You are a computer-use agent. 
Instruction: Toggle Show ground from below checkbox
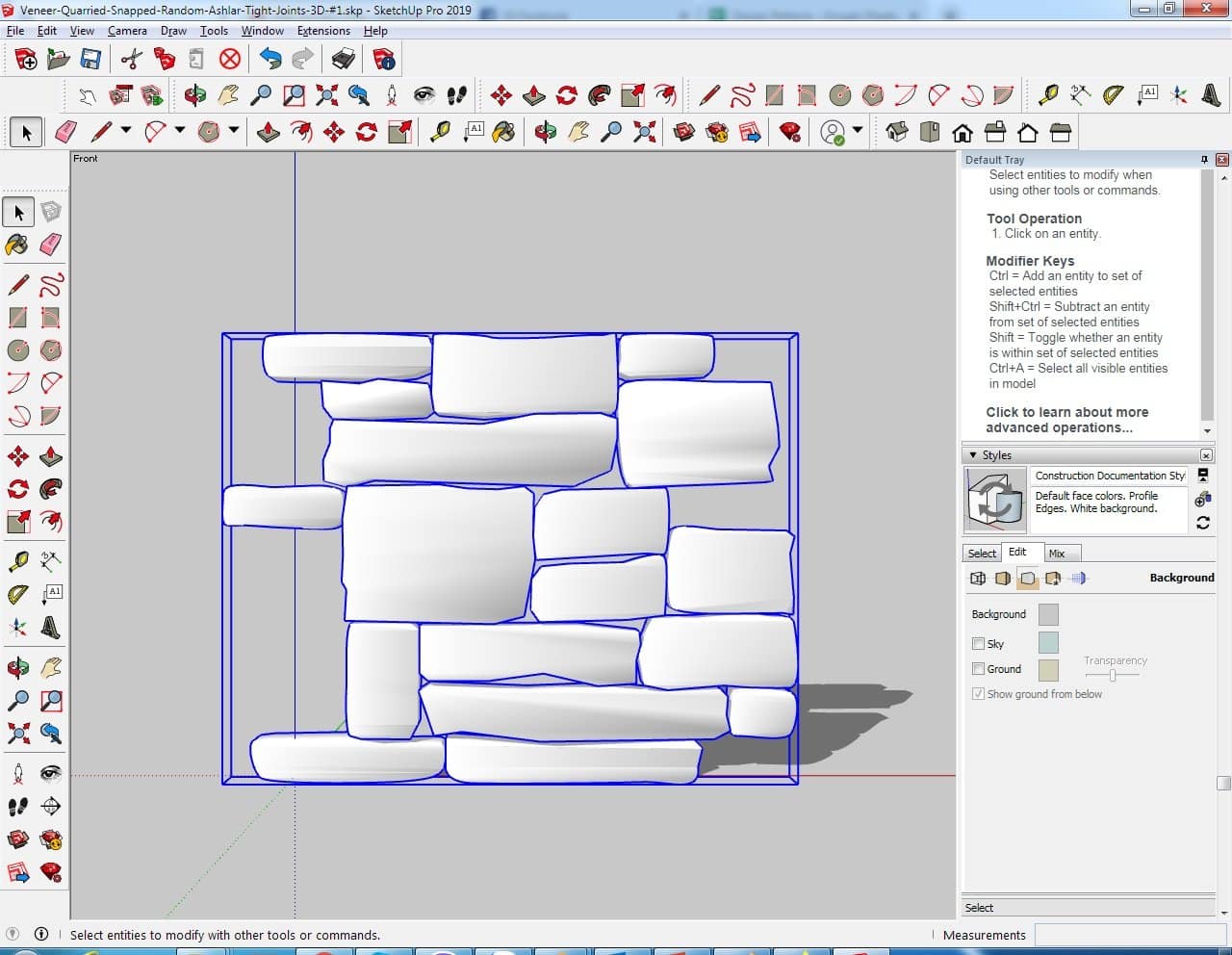pyautogui.click(x=978, y=694)
